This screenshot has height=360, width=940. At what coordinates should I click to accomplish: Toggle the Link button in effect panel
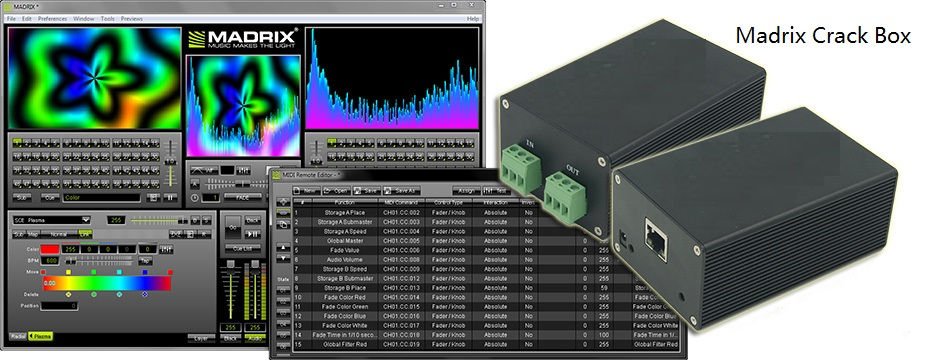coord(85,234)
